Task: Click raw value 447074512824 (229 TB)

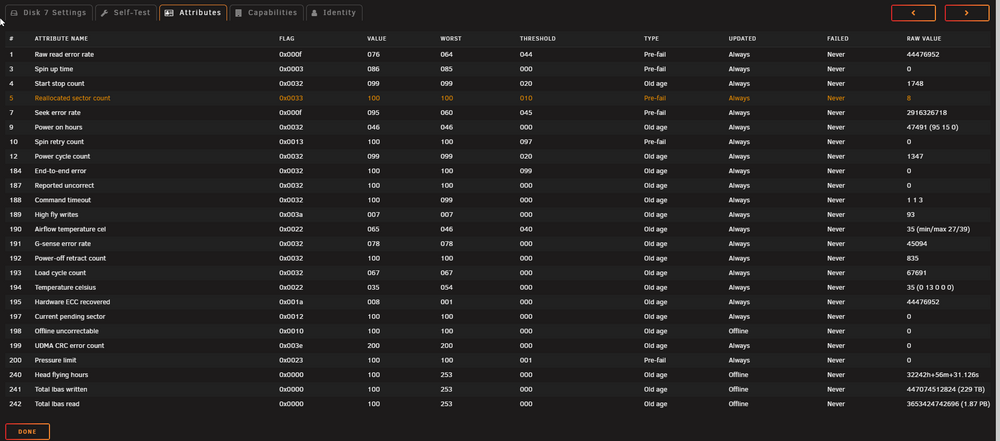Action: pos(945,389)
